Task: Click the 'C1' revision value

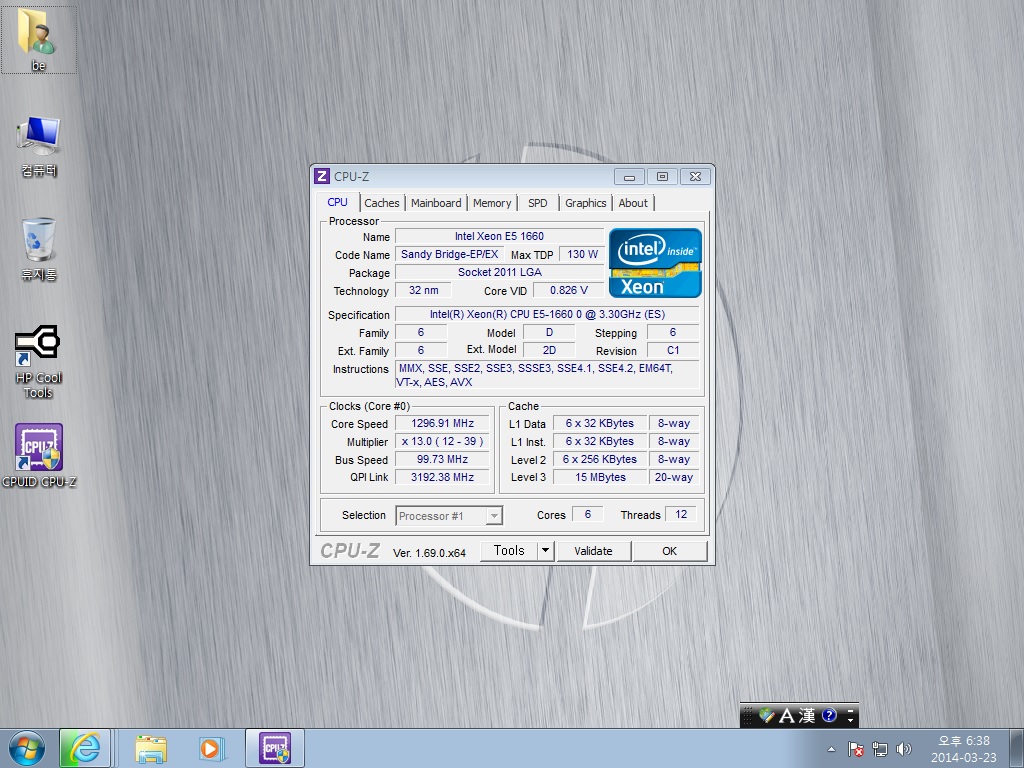Action: 673,351
